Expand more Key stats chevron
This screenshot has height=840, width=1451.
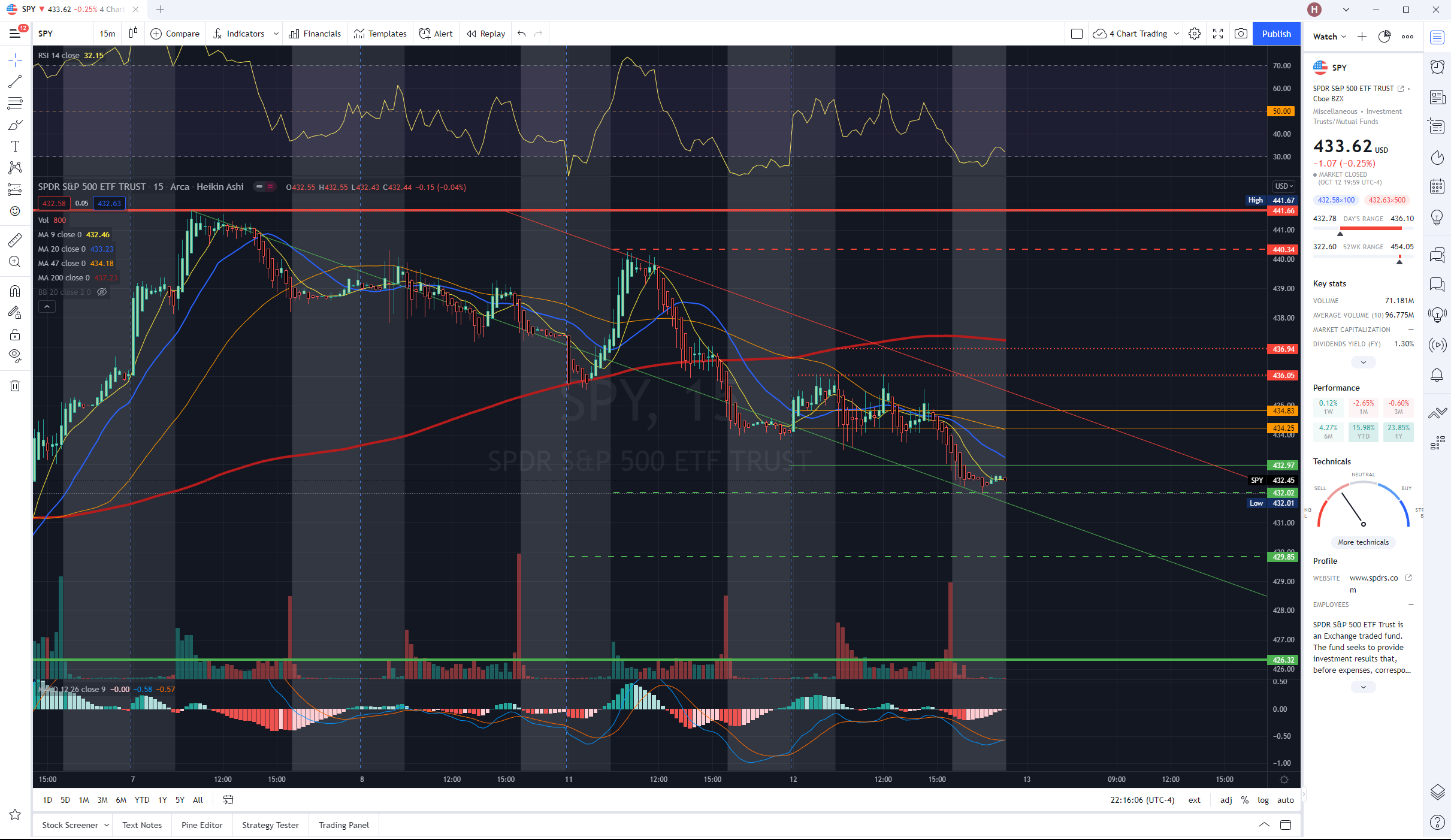tap(1363, 362)
